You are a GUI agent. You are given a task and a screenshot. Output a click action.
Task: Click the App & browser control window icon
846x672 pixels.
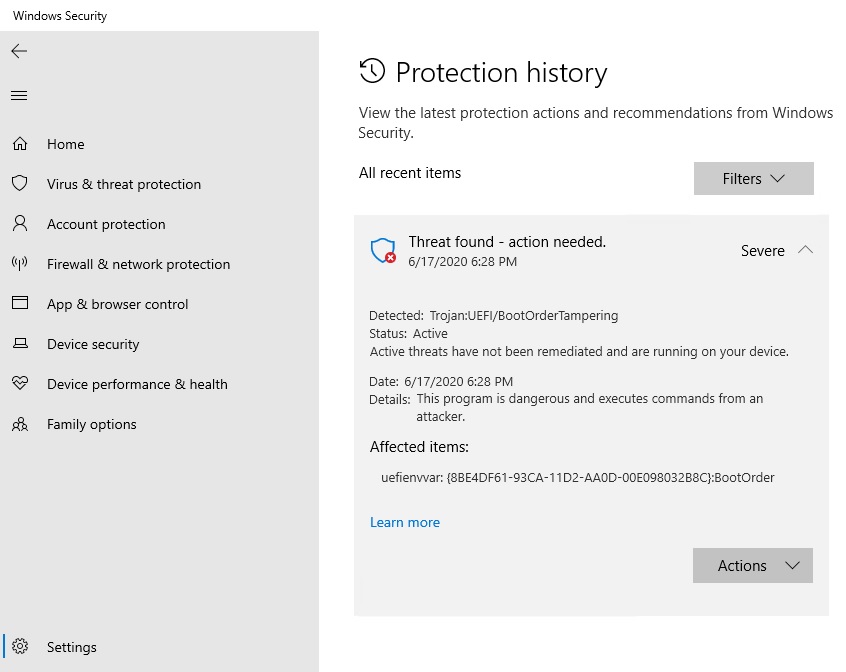click(x=20, y=304)
